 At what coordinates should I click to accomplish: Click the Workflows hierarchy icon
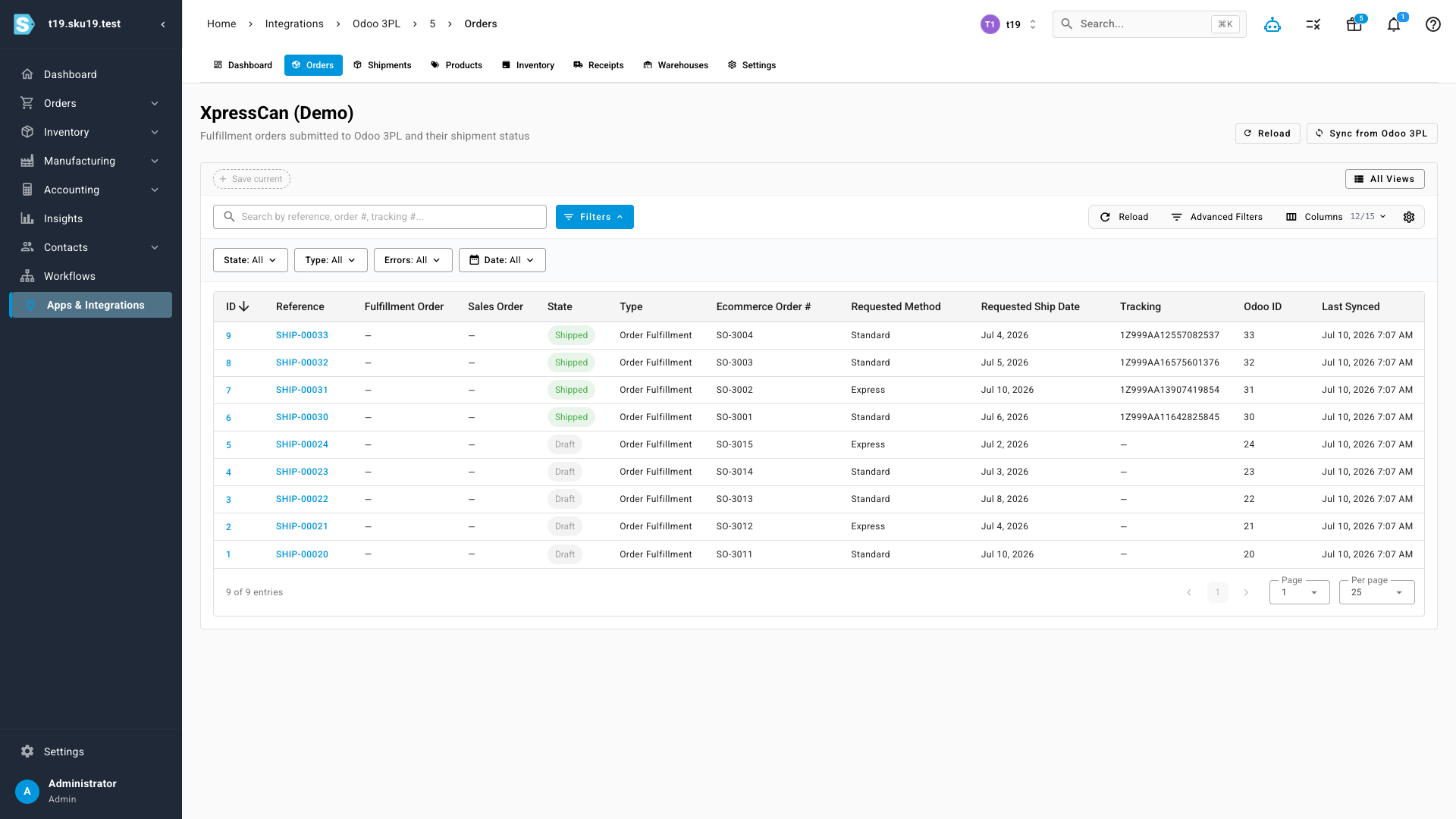click(x=27, y=276)
